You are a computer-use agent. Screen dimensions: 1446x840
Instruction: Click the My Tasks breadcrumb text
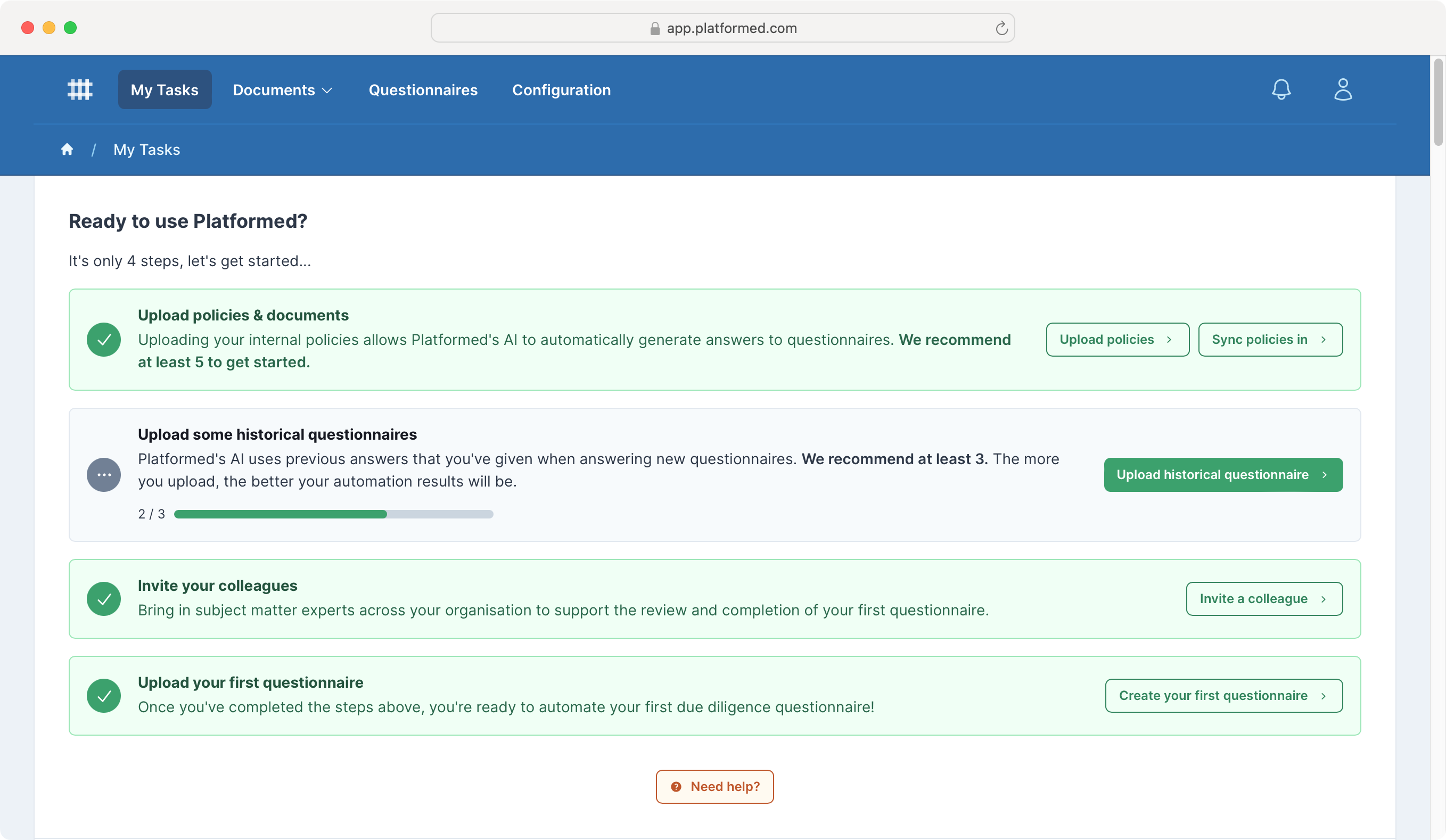(146, 149)
